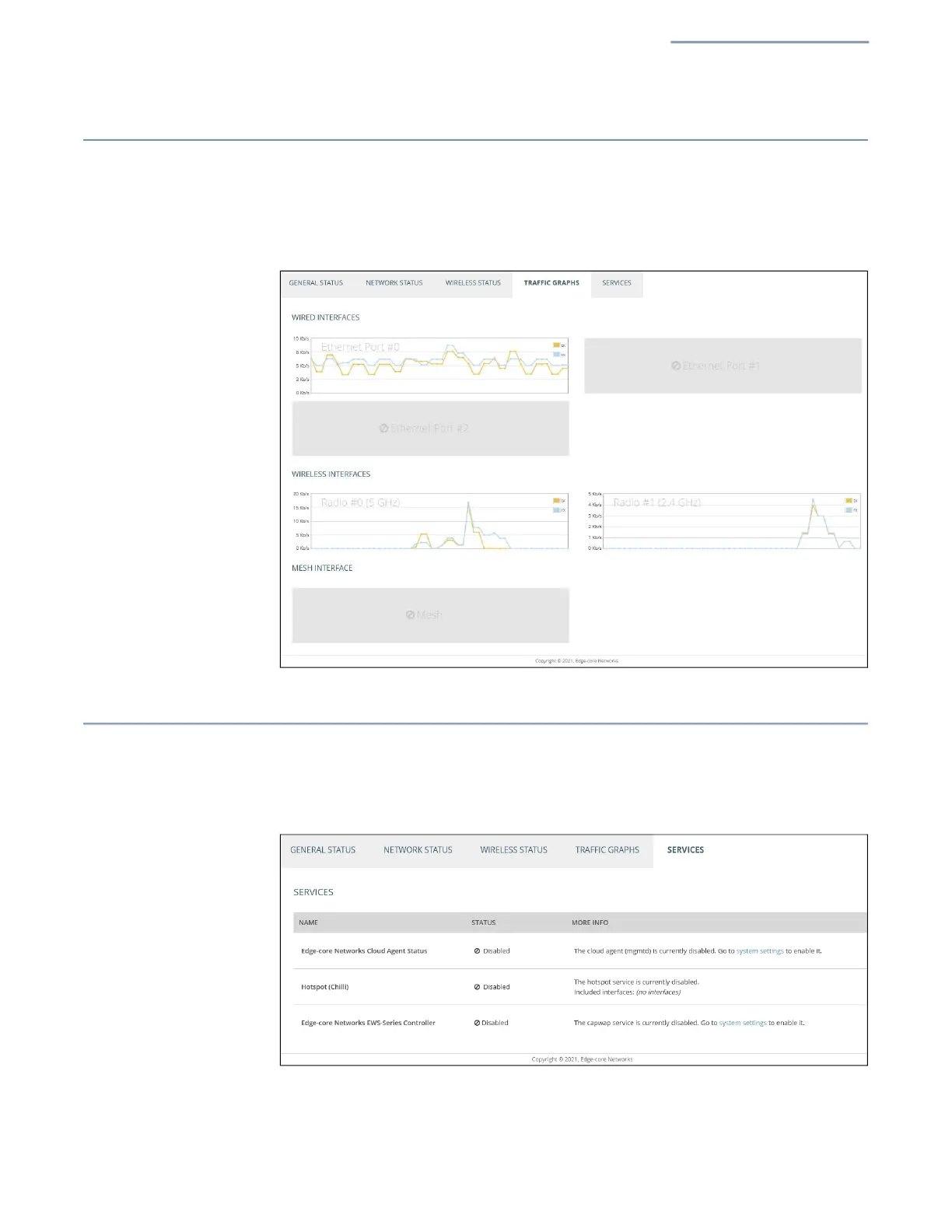Click yellow tx legend swatch on Radio #0 graph
Viewport: 952px width, 1232px height.
(557, 501)
